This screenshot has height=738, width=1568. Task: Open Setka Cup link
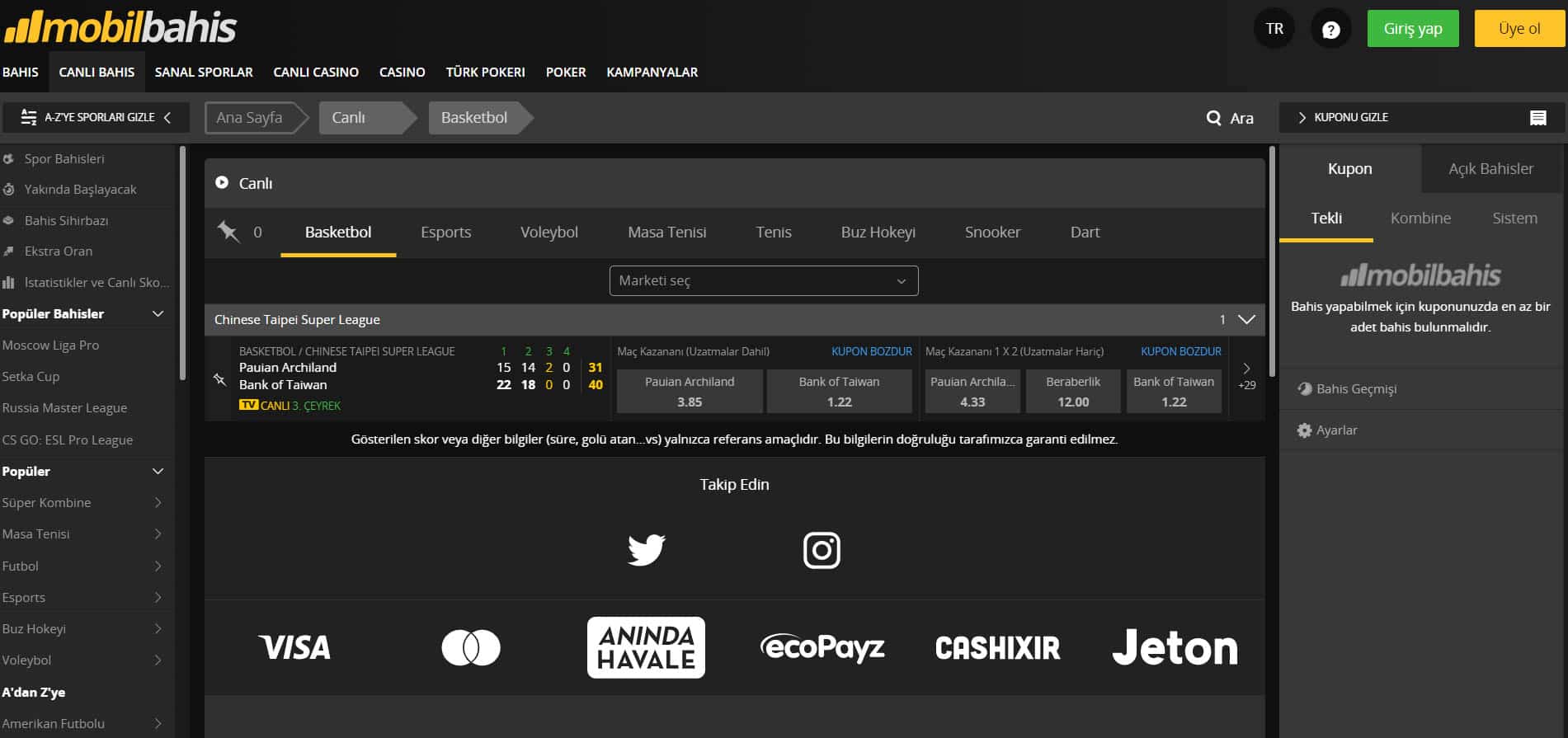point(31,376)
